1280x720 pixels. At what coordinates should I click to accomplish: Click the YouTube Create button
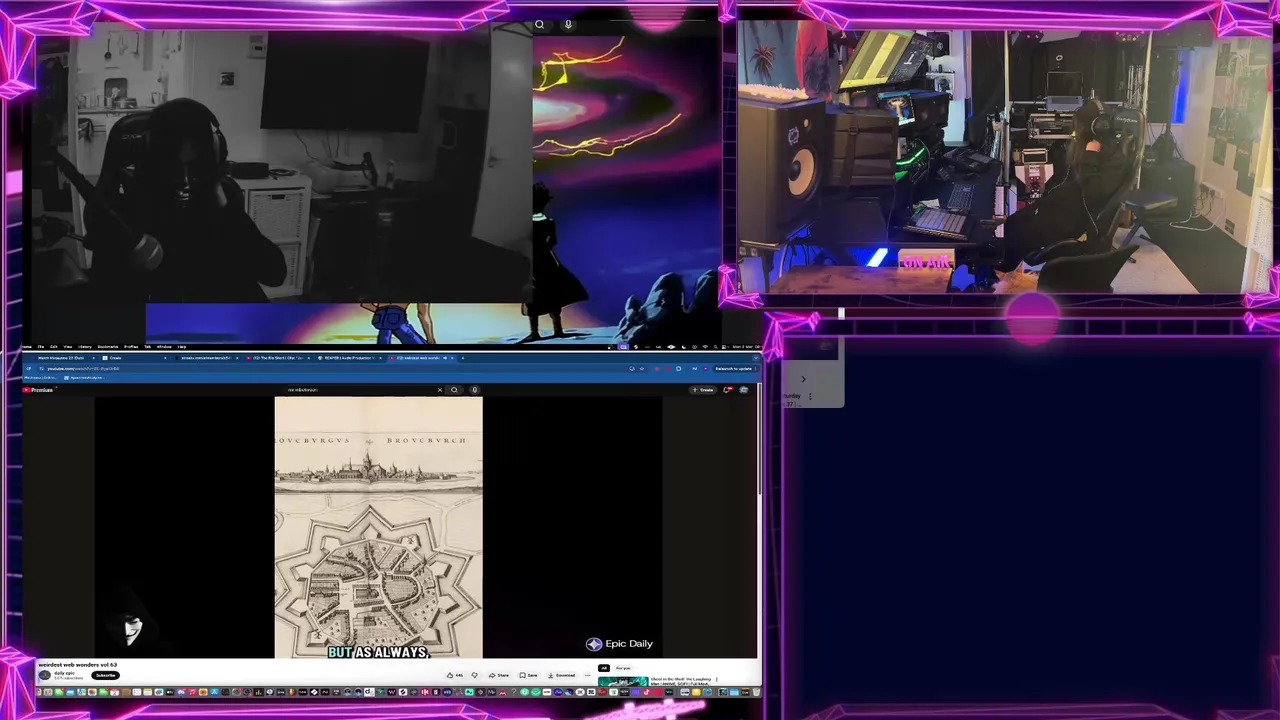703,390
